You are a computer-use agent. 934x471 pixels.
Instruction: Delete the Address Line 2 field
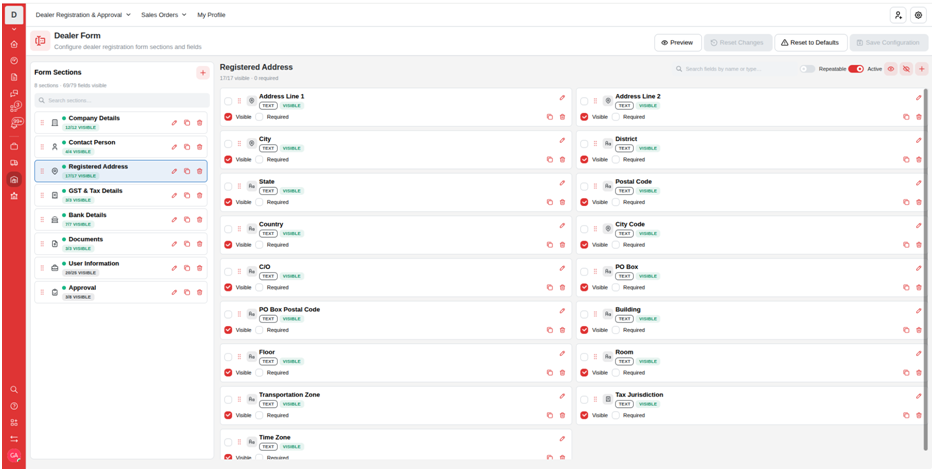pyautogui.click(x=919, y=117)
